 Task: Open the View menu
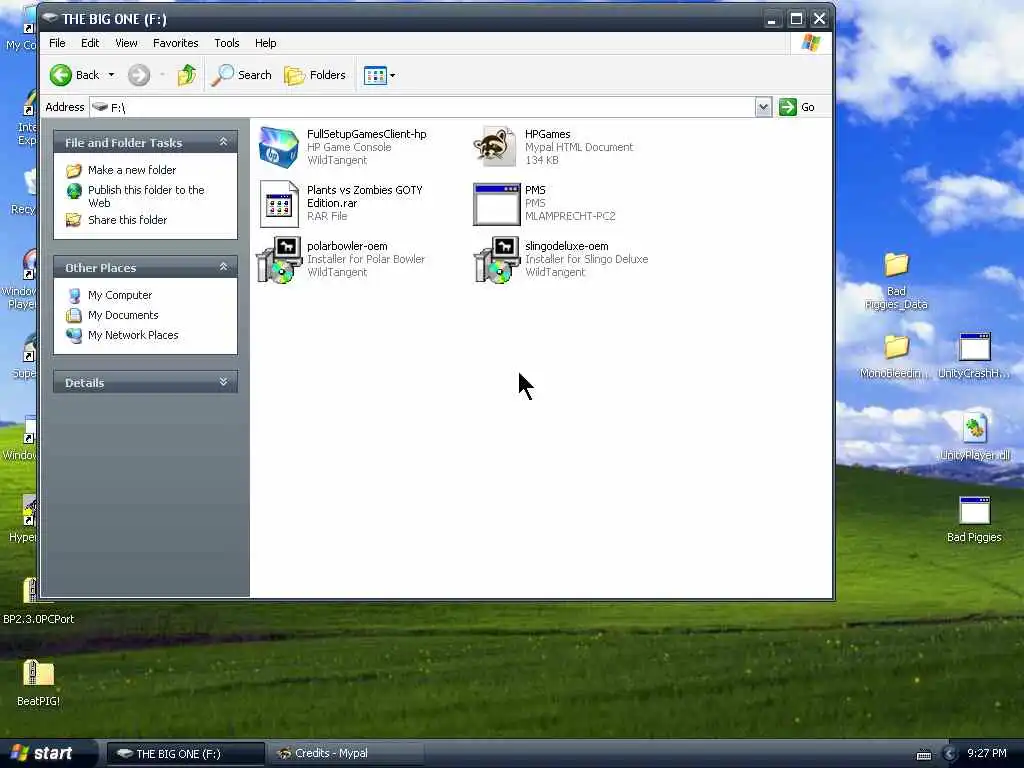pyautogui.click(x=126, y=43)
